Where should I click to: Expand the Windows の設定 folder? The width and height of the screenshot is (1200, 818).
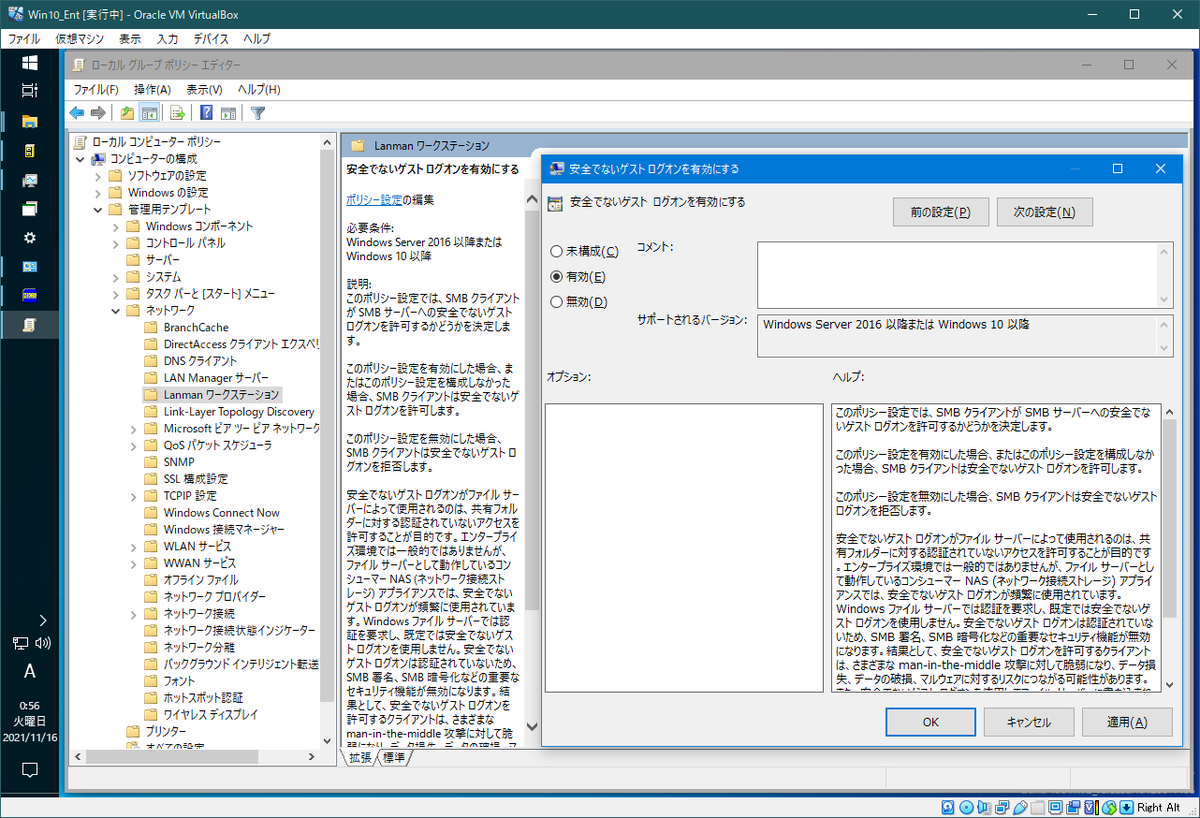click(x=99, y=193)
